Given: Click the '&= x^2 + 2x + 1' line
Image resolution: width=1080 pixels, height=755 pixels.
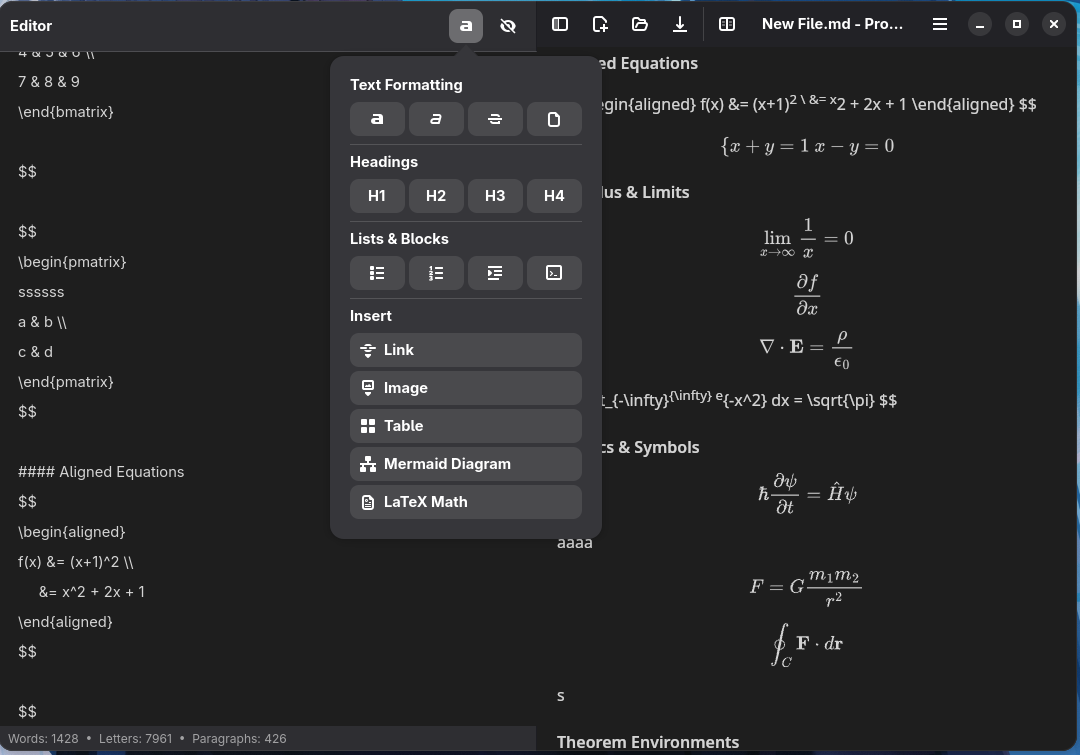Looking at the screenshot, I should tap(92, 592).
